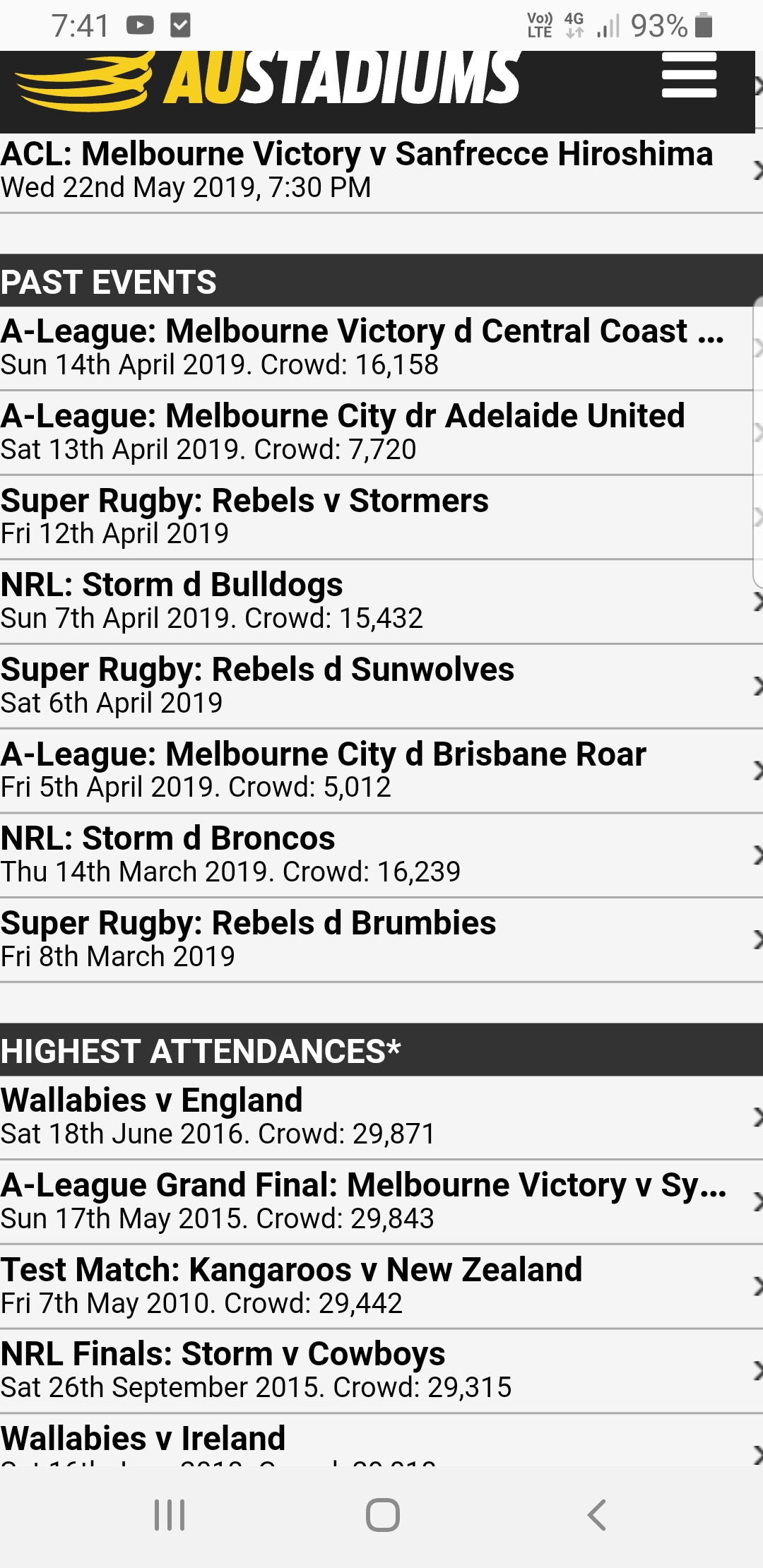Image resolution: width=763 pixels, height=1568 pixels.
Task: Open the recent apps button
Action: (170, 1515)
